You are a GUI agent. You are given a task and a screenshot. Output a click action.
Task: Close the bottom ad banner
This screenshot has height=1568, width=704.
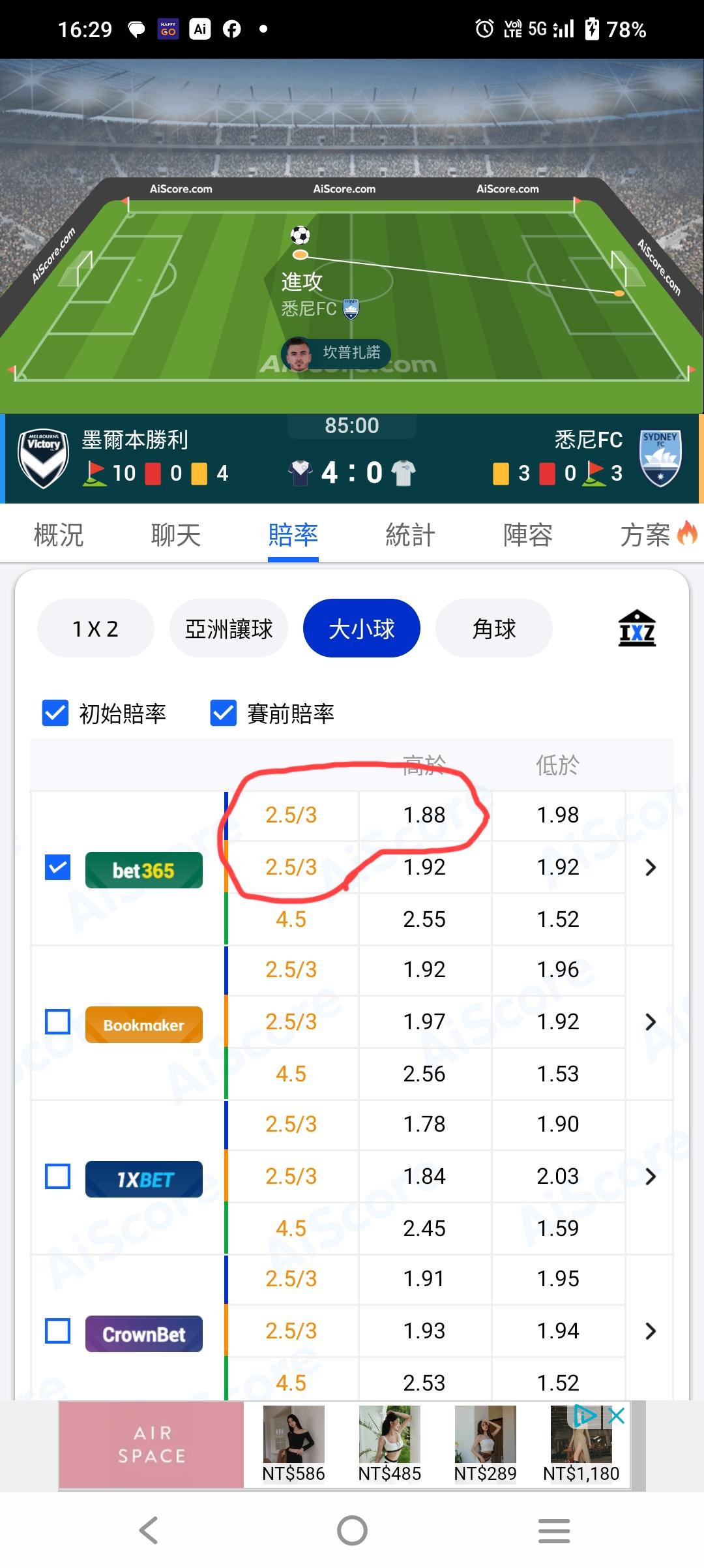tap(617, 1415)
